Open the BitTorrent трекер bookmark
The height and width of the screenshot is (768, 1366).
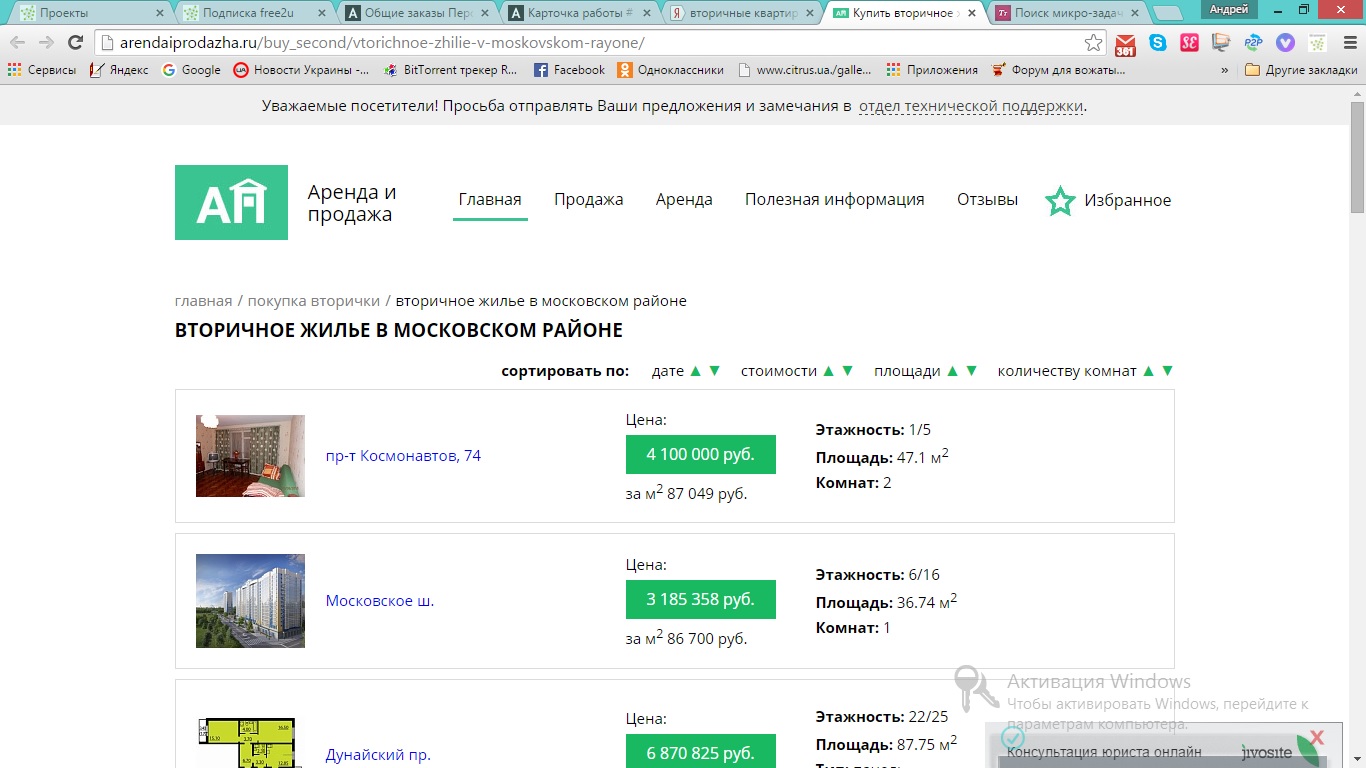[450, 70]
